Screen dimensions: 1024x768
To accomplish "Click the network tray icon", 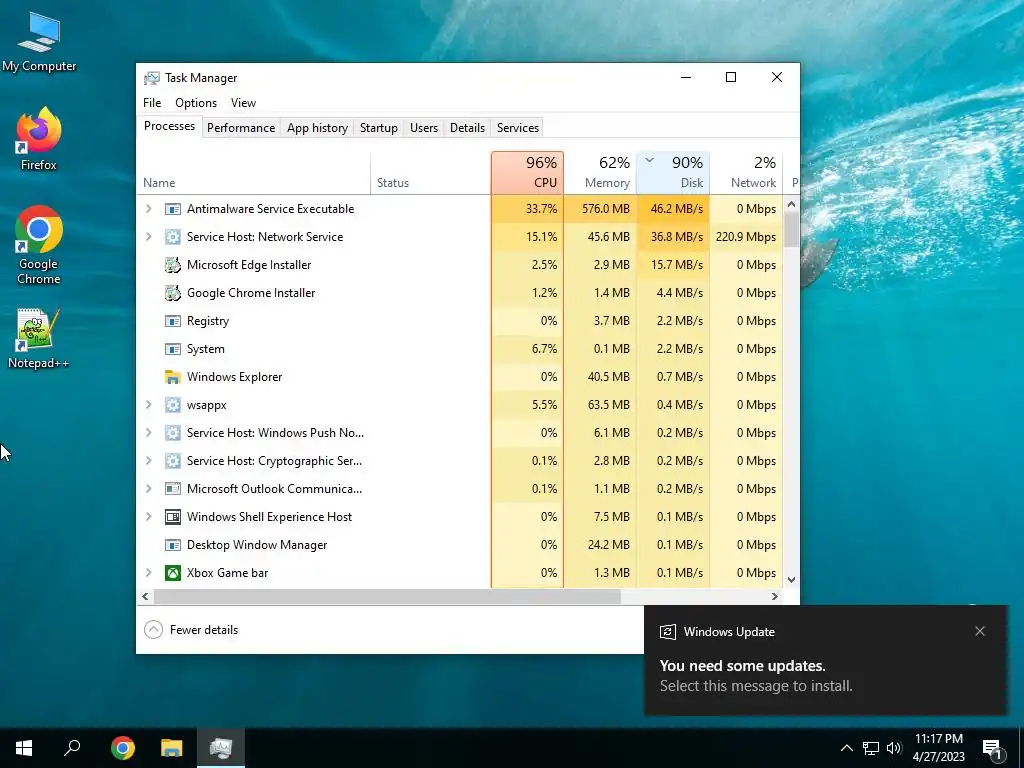I will (x=871, y=748).
